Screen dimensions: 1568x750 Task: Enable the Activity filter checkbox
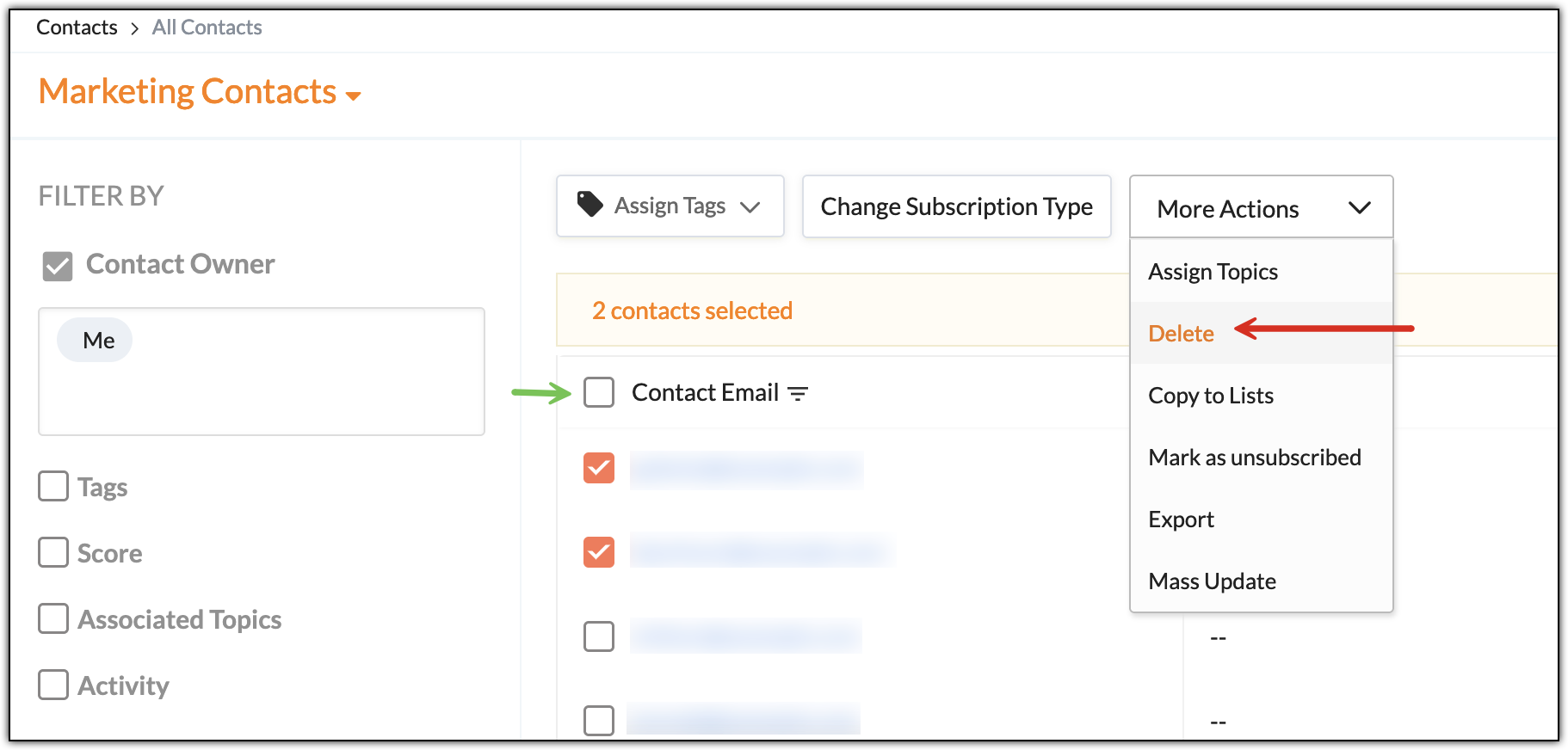[x=53, y=685]
